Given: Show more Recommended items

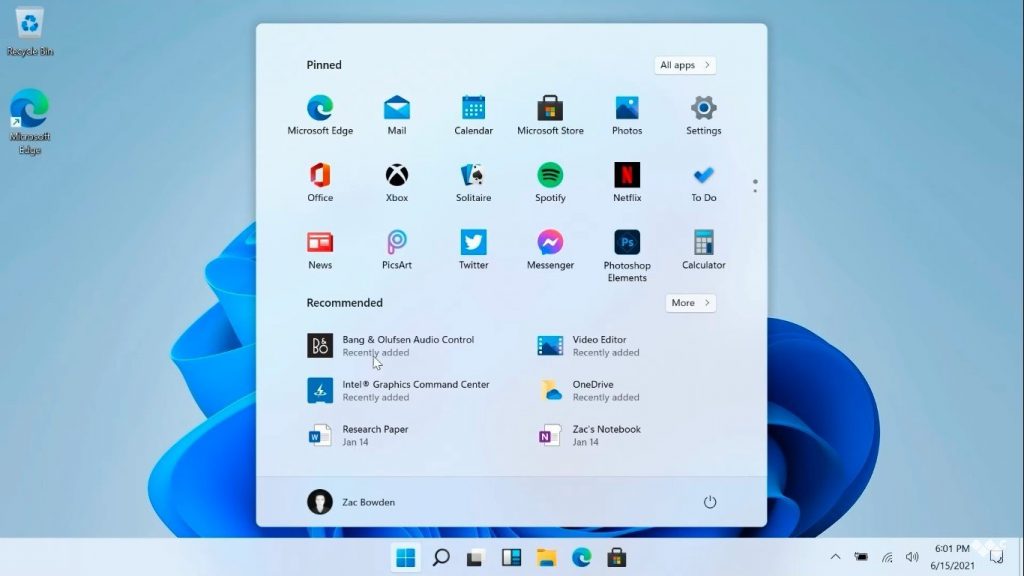Looking at the screenshot, I should (690, 302).
